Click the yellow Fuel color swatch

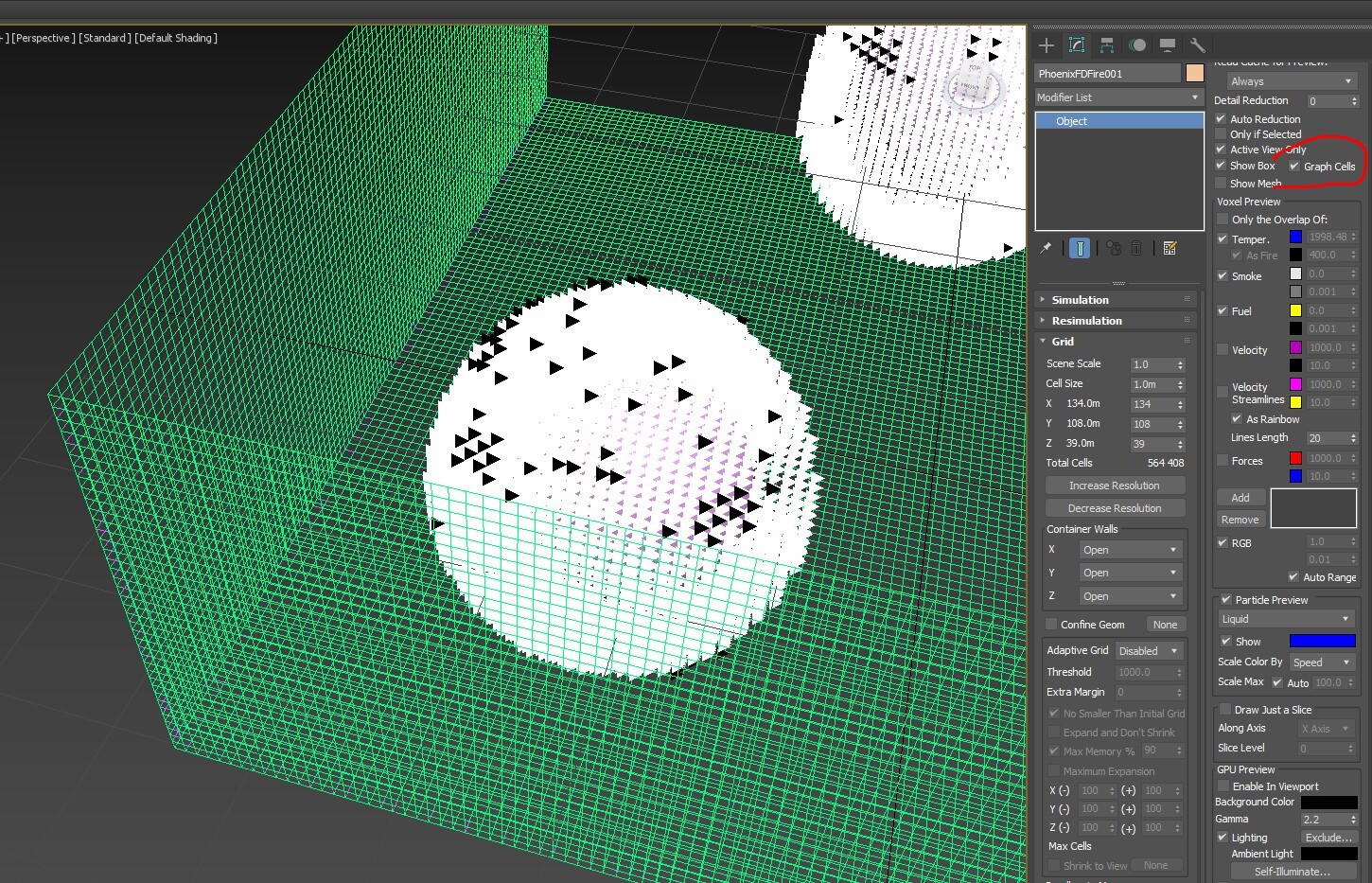(1295, 310)
